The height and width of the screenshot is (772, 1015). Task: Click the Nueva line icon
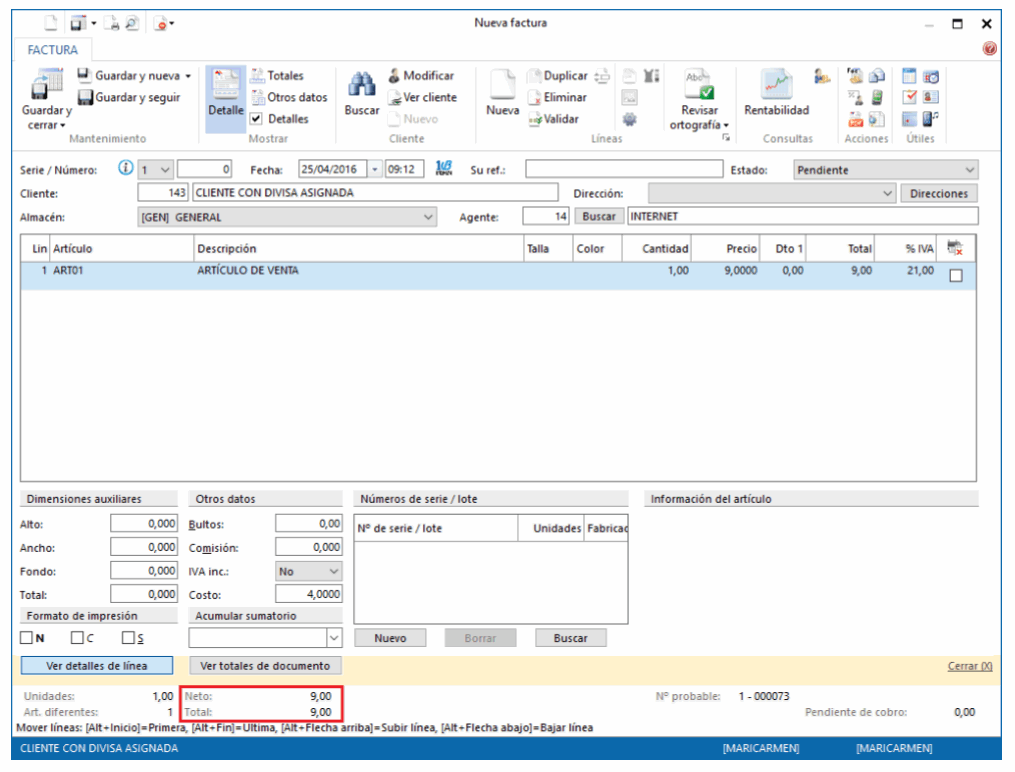point(502,88)
